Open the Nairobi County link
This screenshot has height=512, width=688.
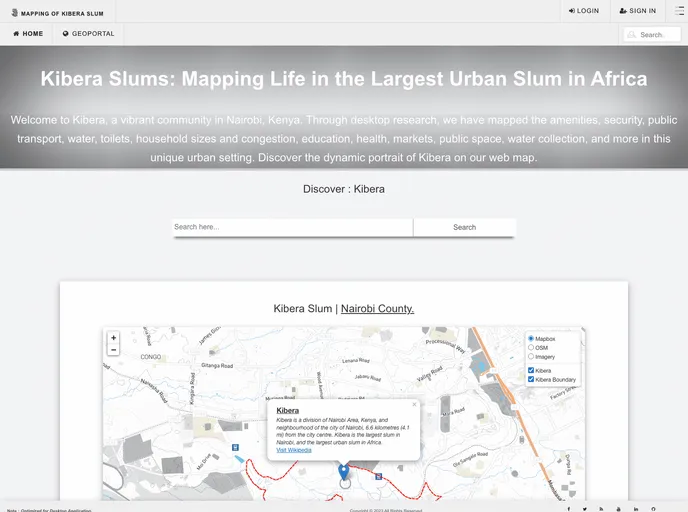click(x=377, y=309)
